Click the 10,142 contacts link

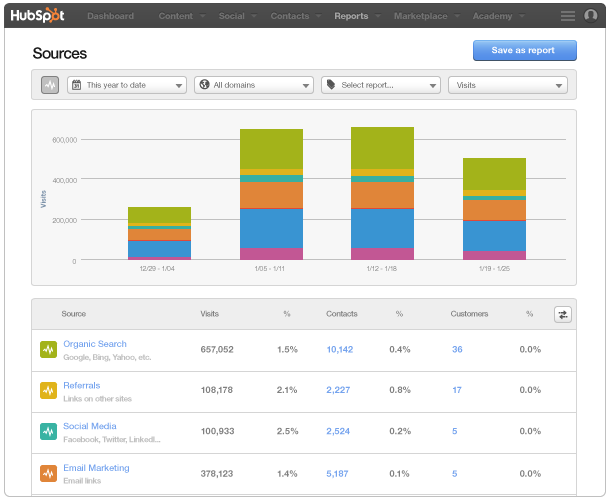pyautogui.click(x=339, y=349)
